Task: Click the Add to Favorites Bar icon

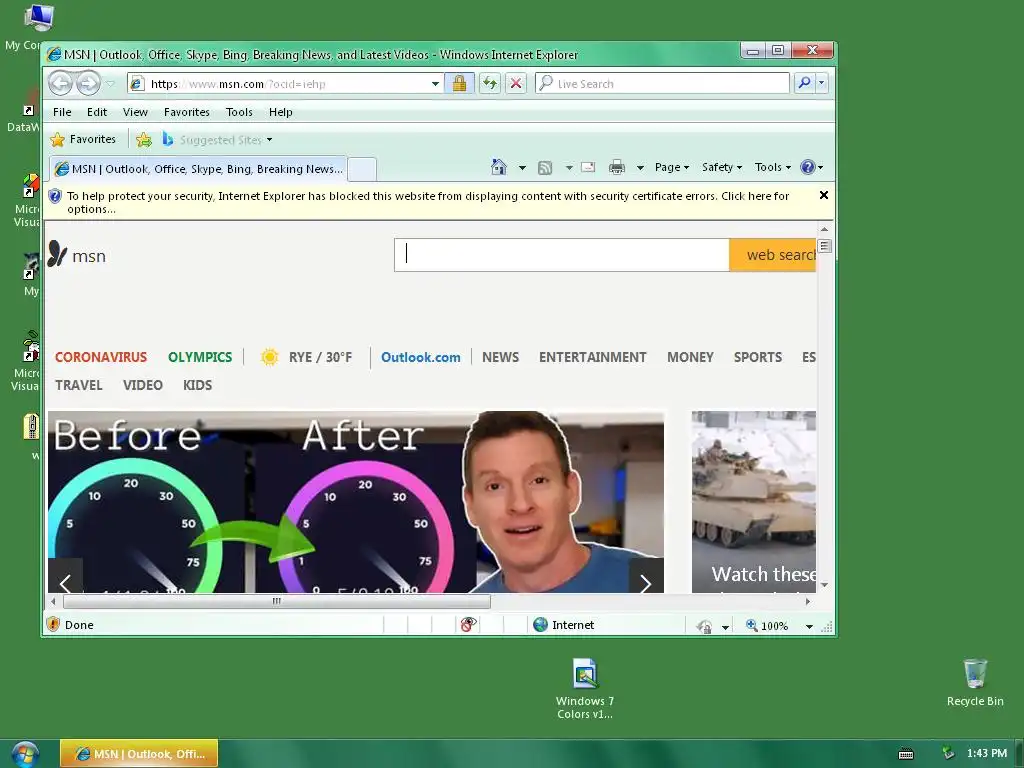Action: (x=144, y=139)
